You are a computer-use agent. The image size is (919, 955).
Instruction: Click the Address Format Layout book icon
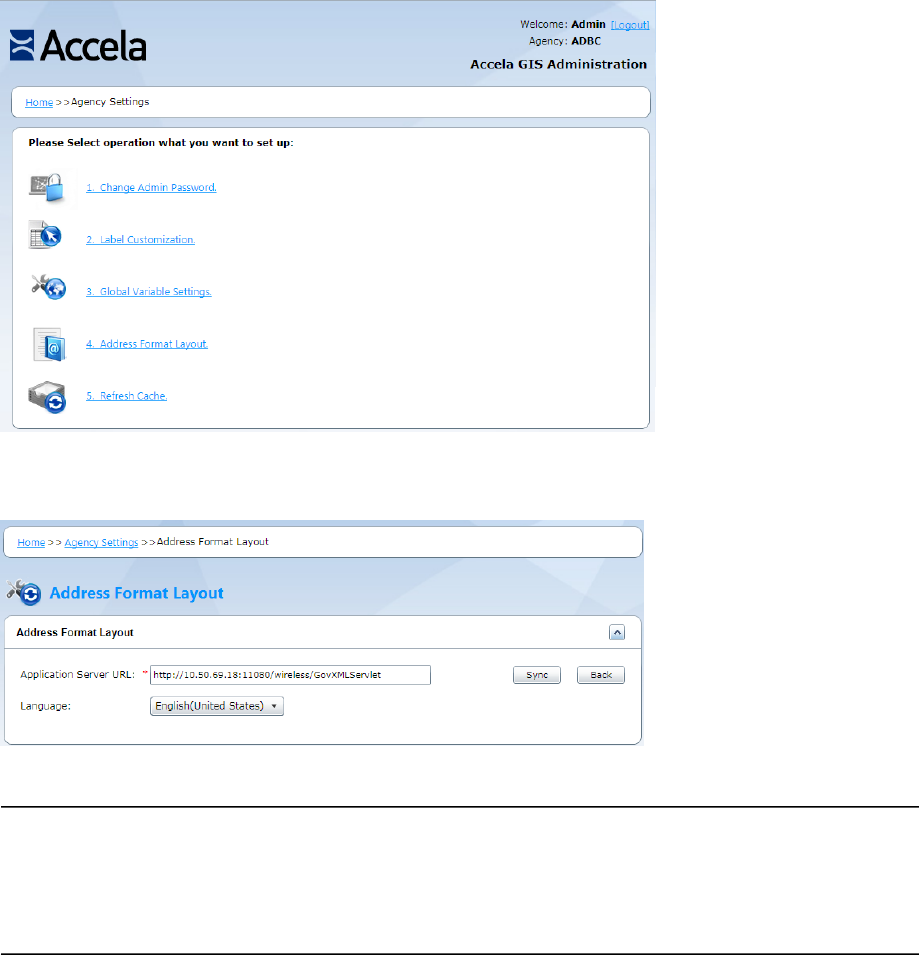pos(49,345)
